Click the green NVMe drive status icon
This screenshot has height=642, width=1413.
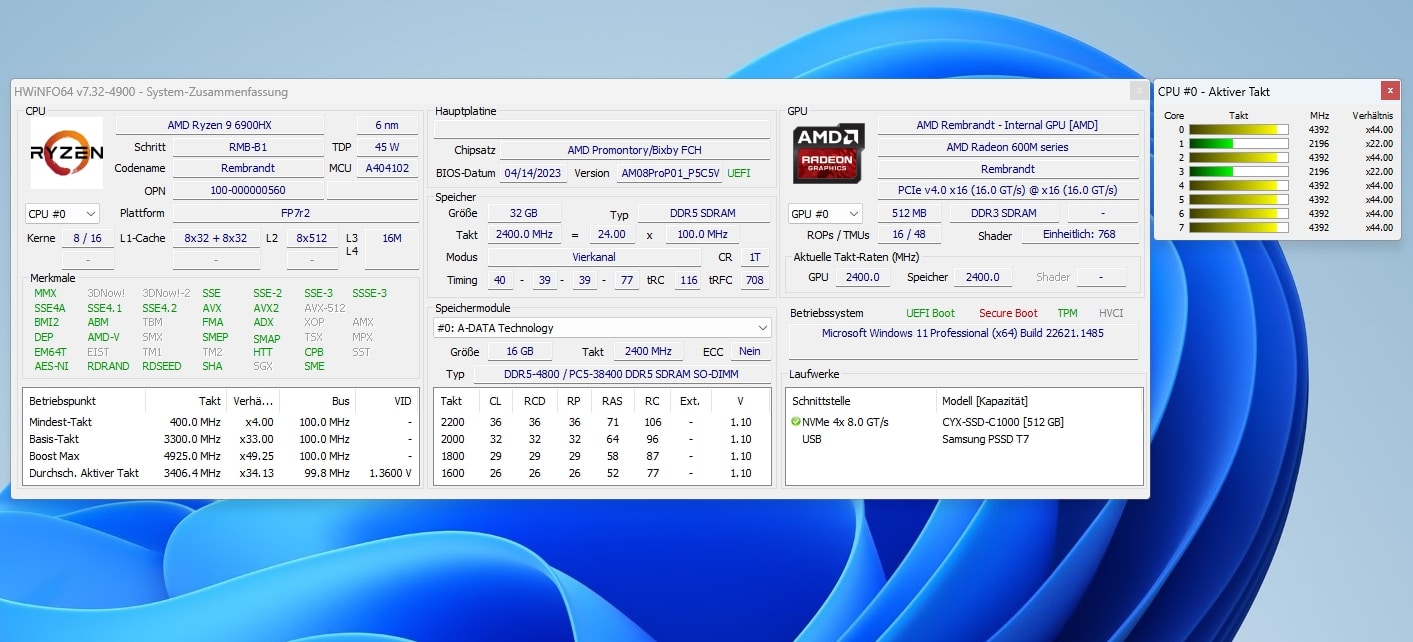[796, 422]
